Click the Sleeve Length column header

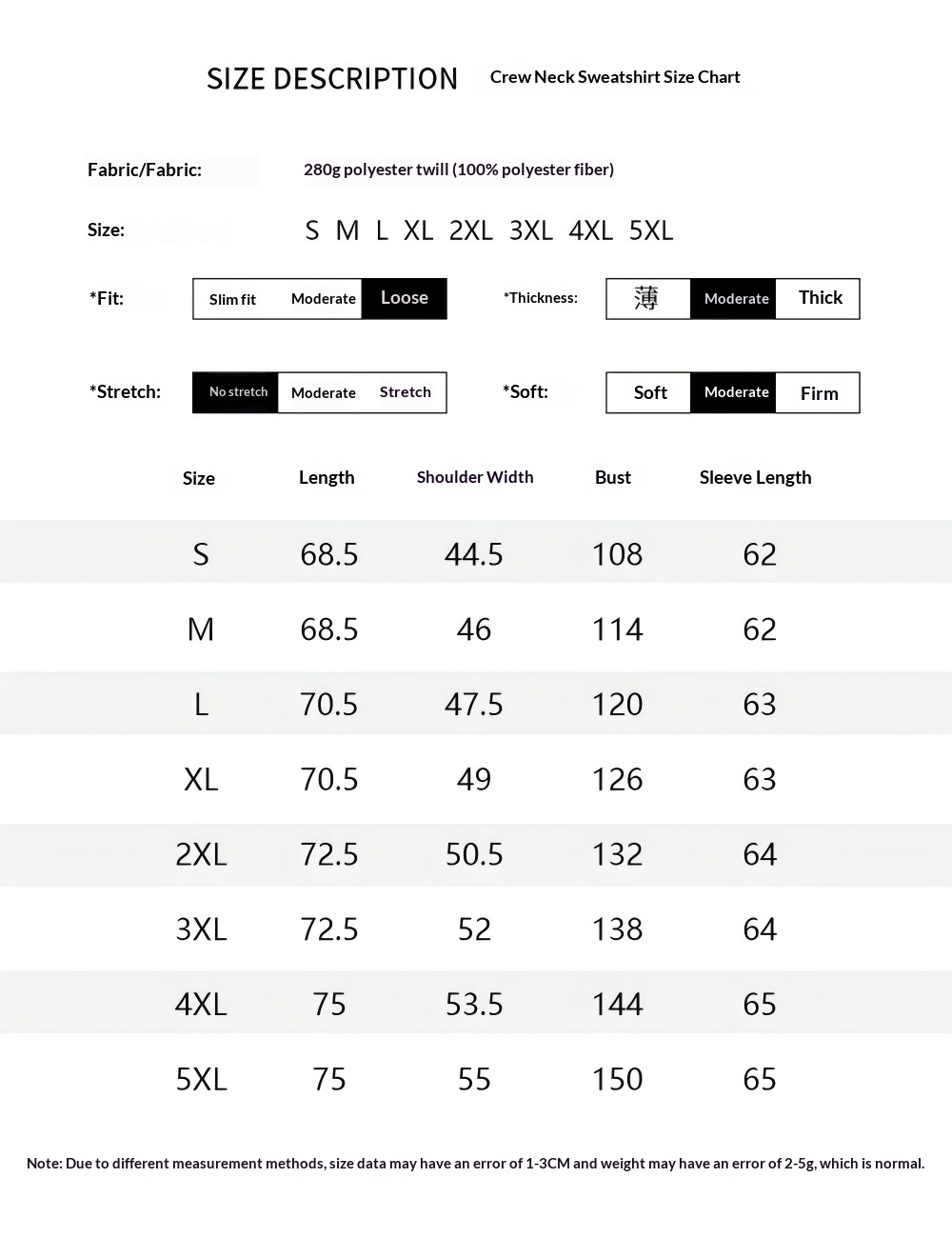coord(755,477)
